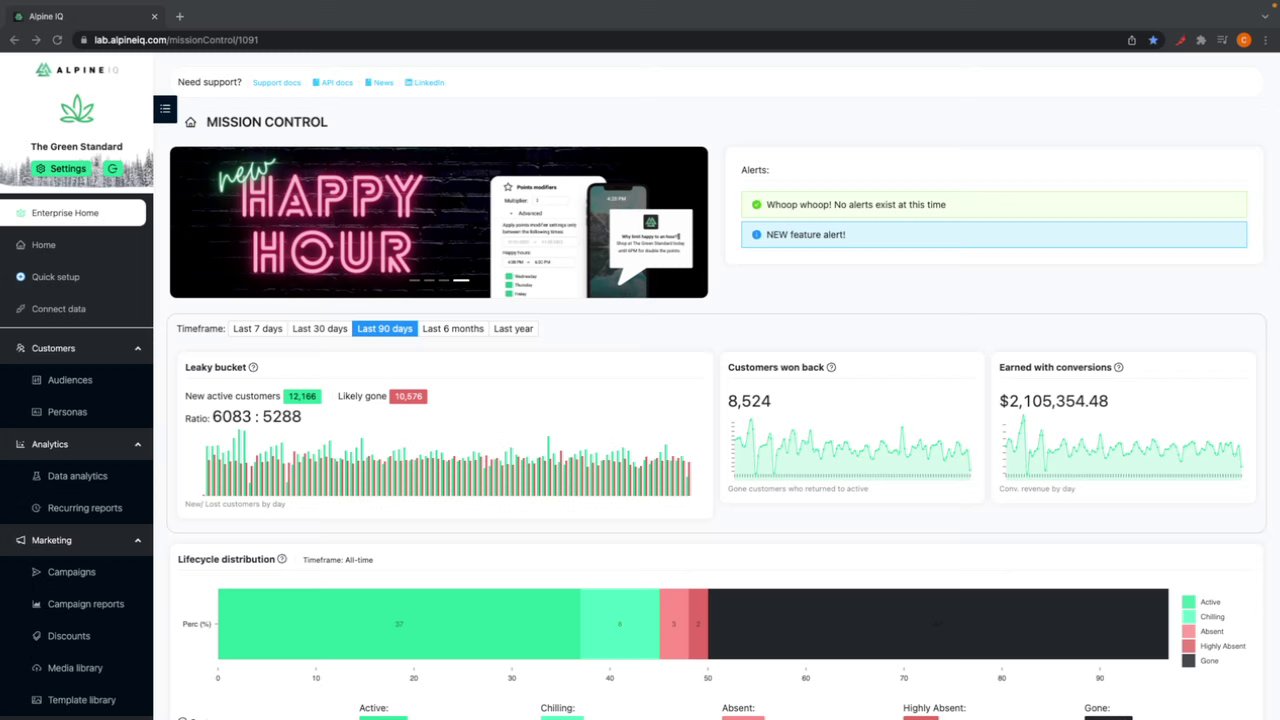Click the Alpine IQ logo

(x=77, y=70)
